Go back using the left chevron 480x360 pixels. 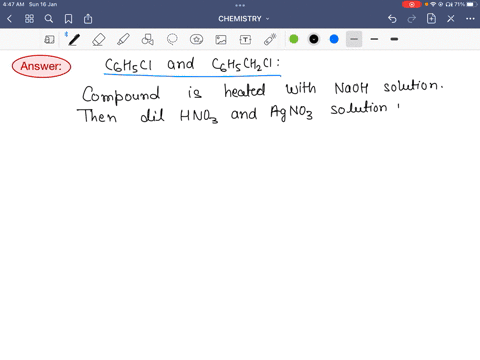pyautogui.click(x=9, y=19)
